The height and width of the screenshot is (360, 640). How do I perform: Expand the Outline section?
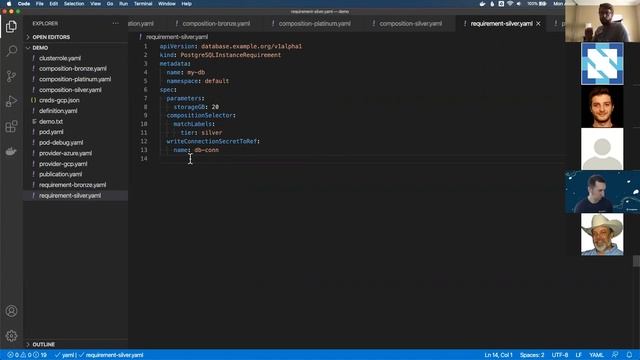point(76,344)
